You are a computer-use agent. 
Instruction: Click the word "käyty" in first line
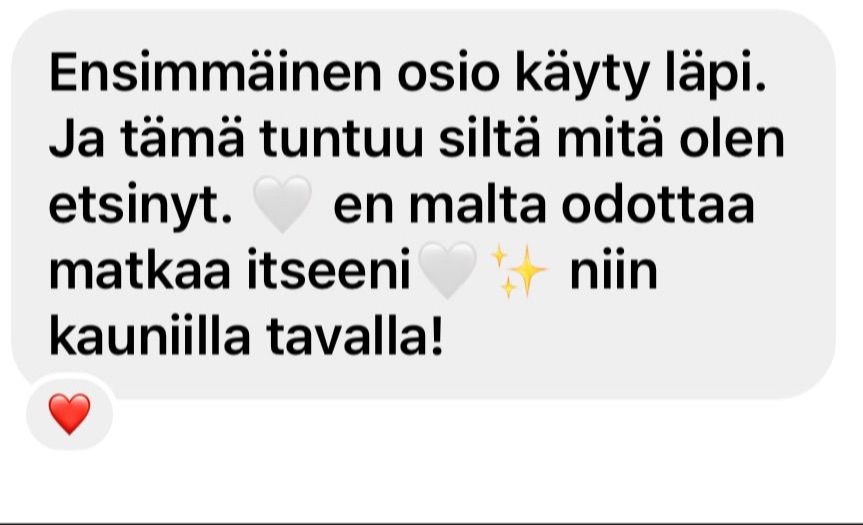pos(583,75)
